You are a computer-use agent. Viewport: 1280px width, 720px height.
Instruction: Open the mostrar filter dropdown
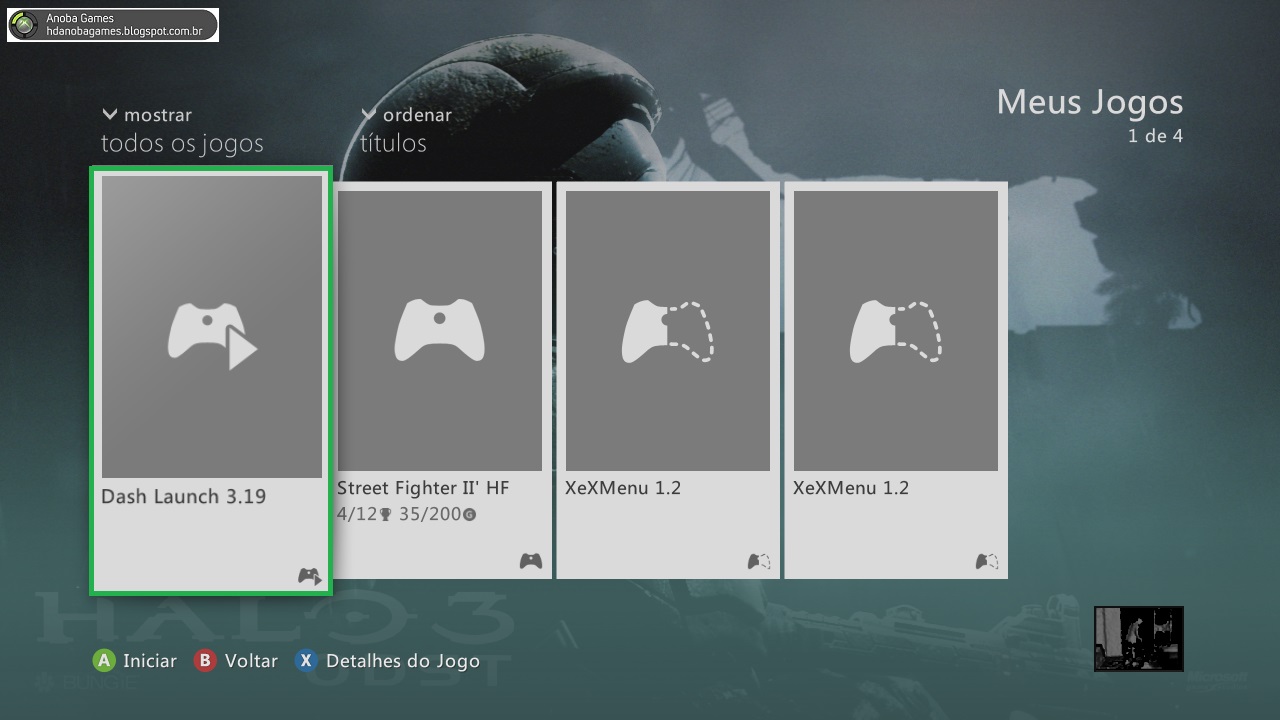[157, 115]
